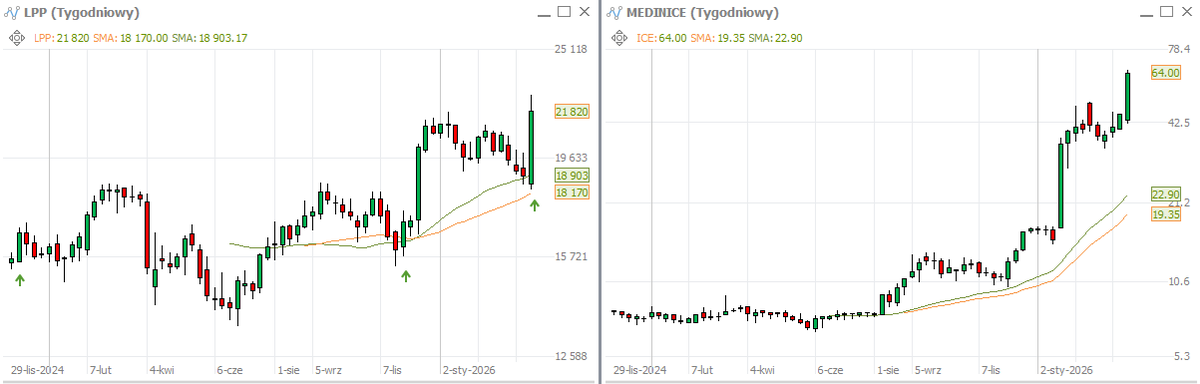Click the 25 118 price axis label

click(570, 49)
